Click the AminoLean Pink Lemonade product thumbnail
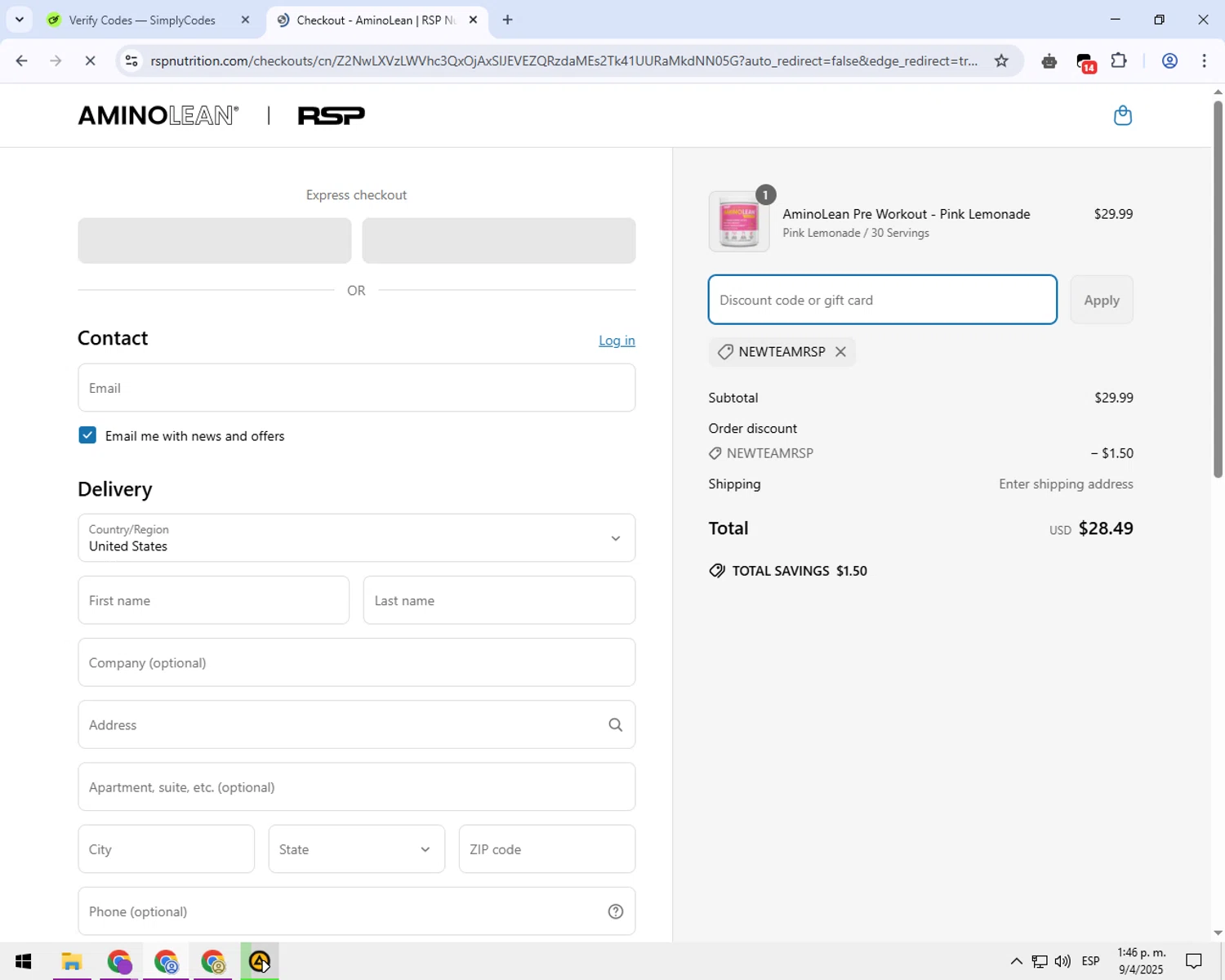 click(739, 221)
